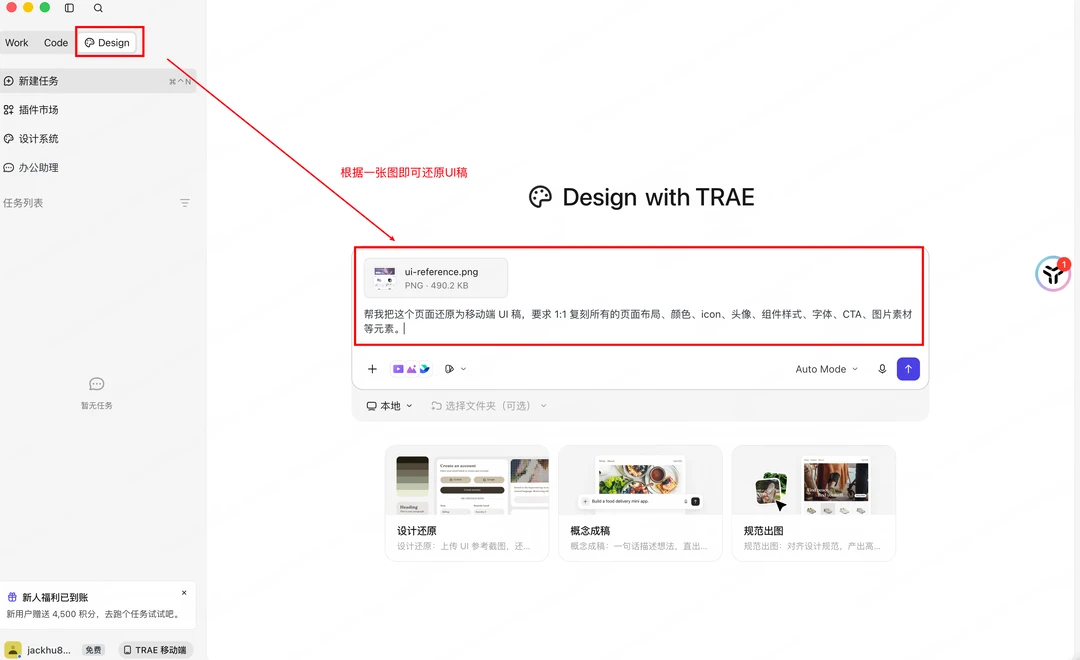Click the ui-reference.png attachment thumbnail

(x=384, y=278)
